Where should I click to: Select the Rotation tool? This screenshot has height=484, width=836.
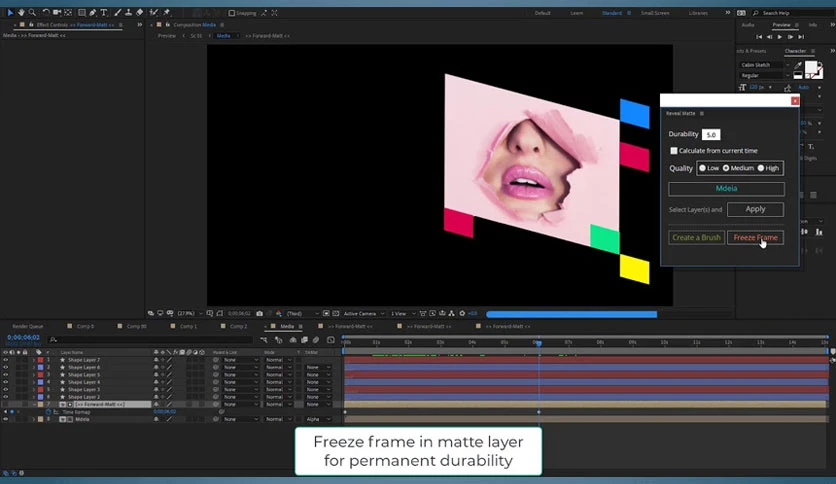tap(46, 12)
